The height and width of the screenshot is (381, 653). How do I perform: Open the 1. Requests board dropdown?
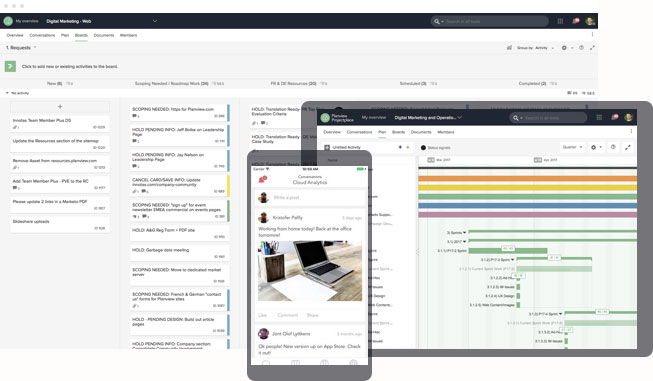35,47
